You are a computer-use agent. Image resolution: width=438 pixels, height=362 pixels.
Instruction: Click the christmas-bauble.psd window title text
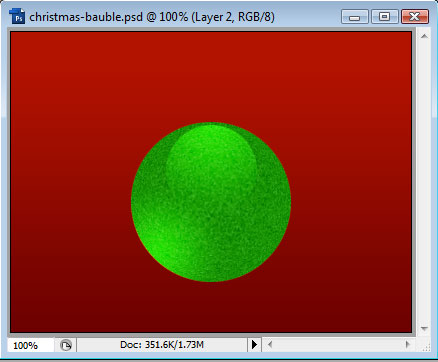152,17
